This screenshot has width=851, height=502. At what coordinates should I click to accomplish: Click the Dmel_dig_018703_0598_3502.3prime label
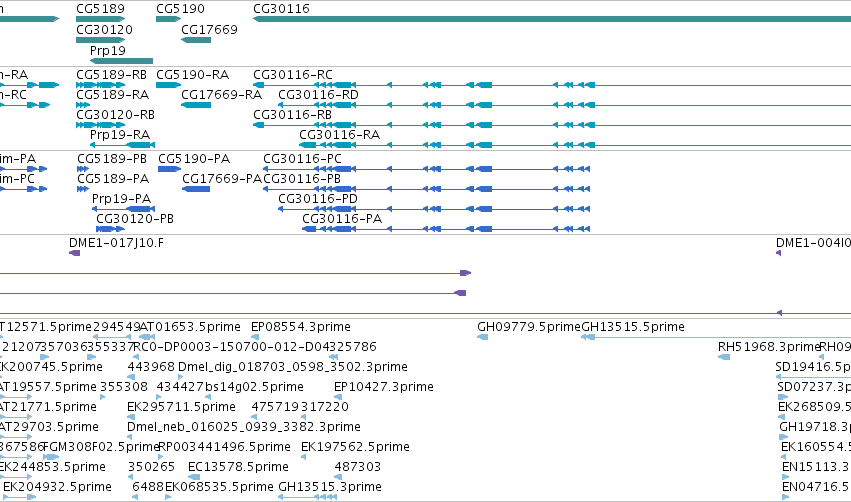point(293,367)
